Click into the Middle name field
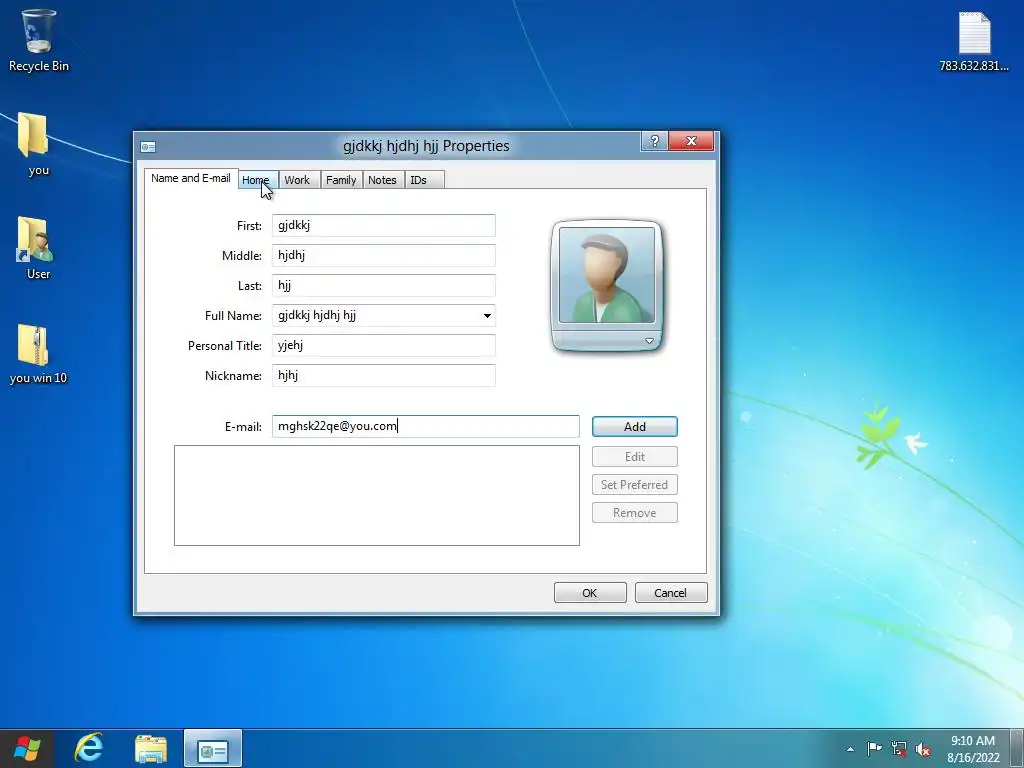1024x768 pixels. pos(383,255)
